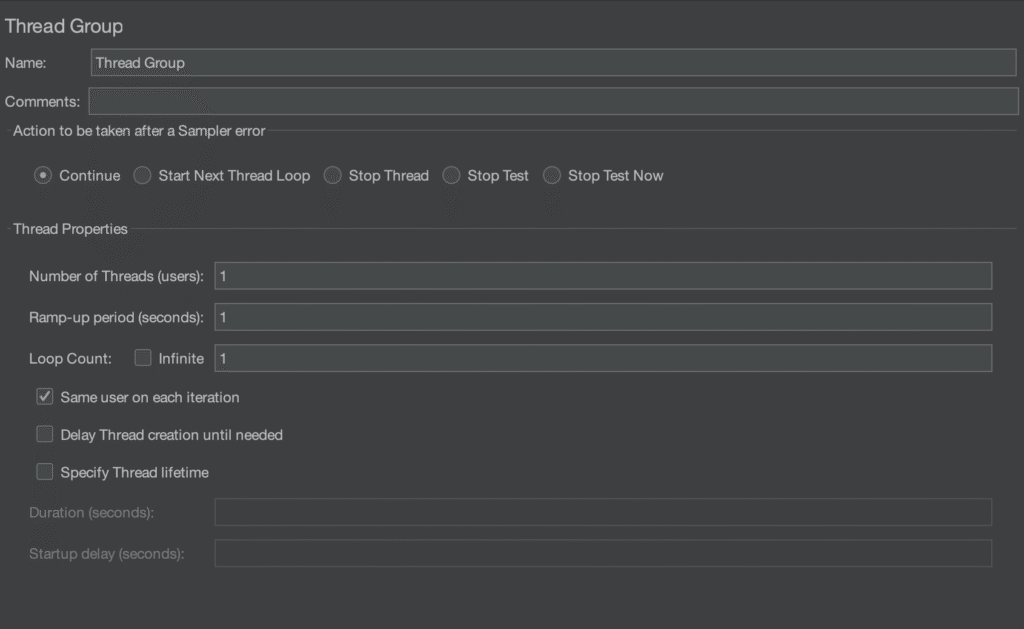
Task: Focus the Startup delay (seconds) field
Action: (602, 553)
